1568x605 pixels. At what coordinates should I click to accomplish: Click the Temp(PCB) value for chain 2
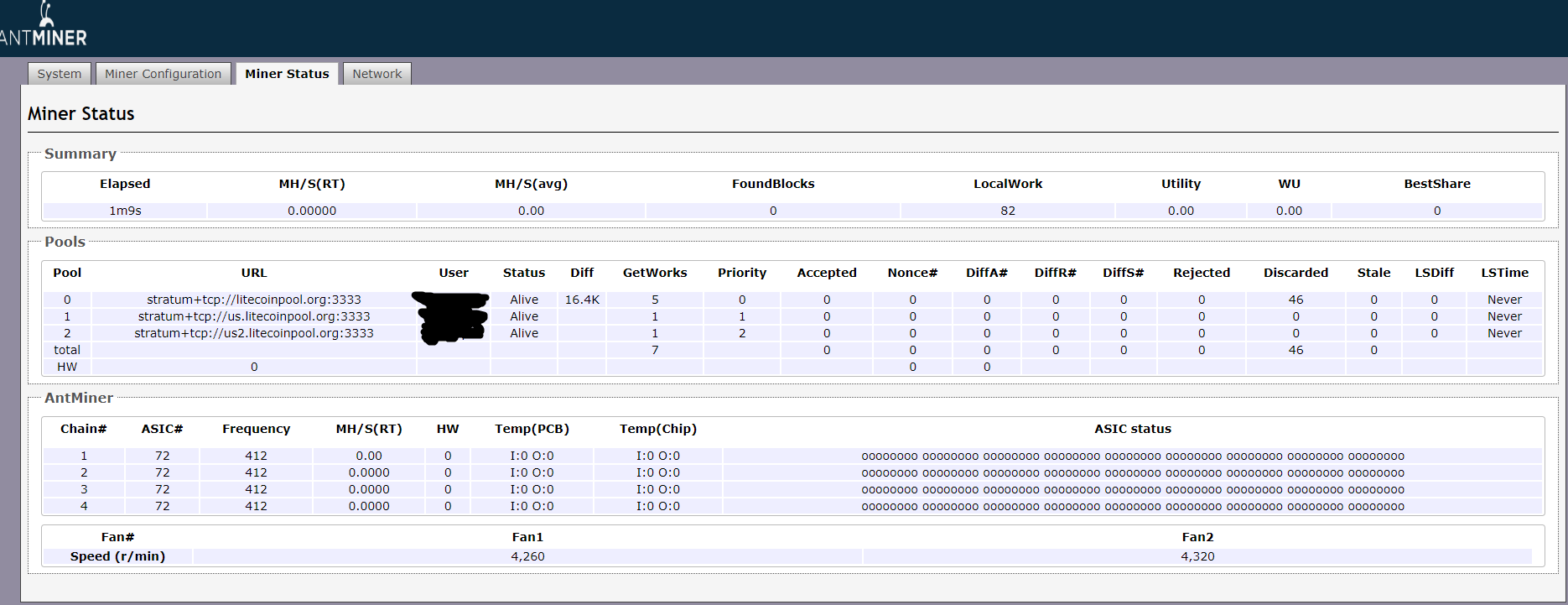(x=532, y=472)
